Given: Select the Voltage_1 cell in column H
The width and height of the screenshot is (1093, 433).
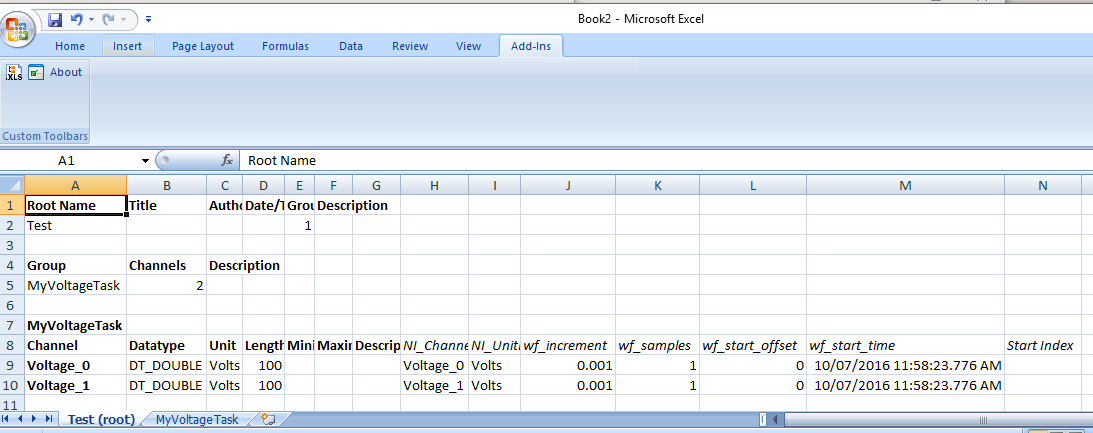Looking at the screenshot, I should [434, 386].
